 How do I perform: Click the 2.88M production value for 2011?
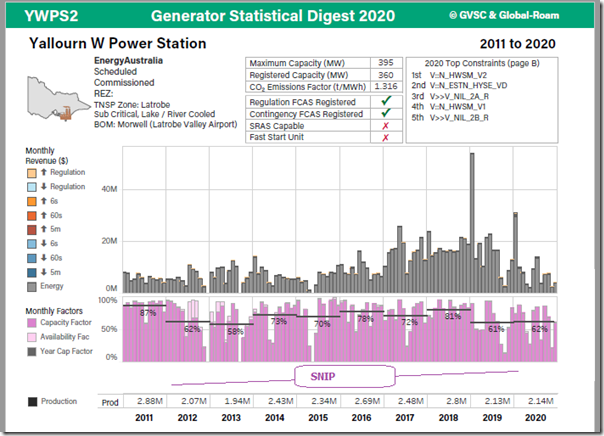click(x=150, y=401)
